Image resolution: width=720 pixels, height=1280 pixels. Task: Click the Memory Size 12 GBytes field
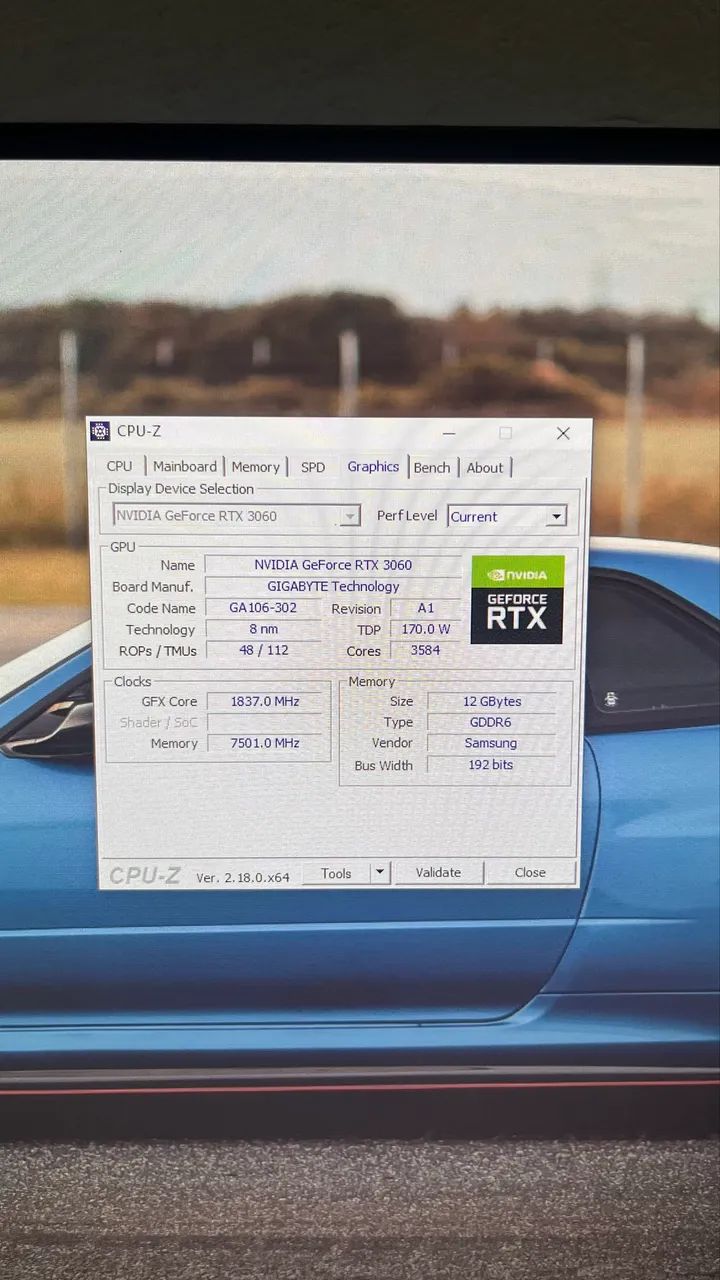491,701
